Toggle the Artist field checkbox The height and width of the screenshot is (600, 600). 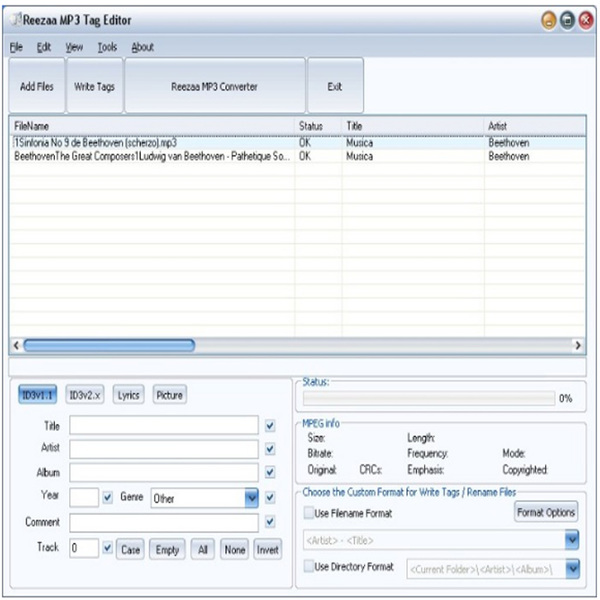pos(270,449)
